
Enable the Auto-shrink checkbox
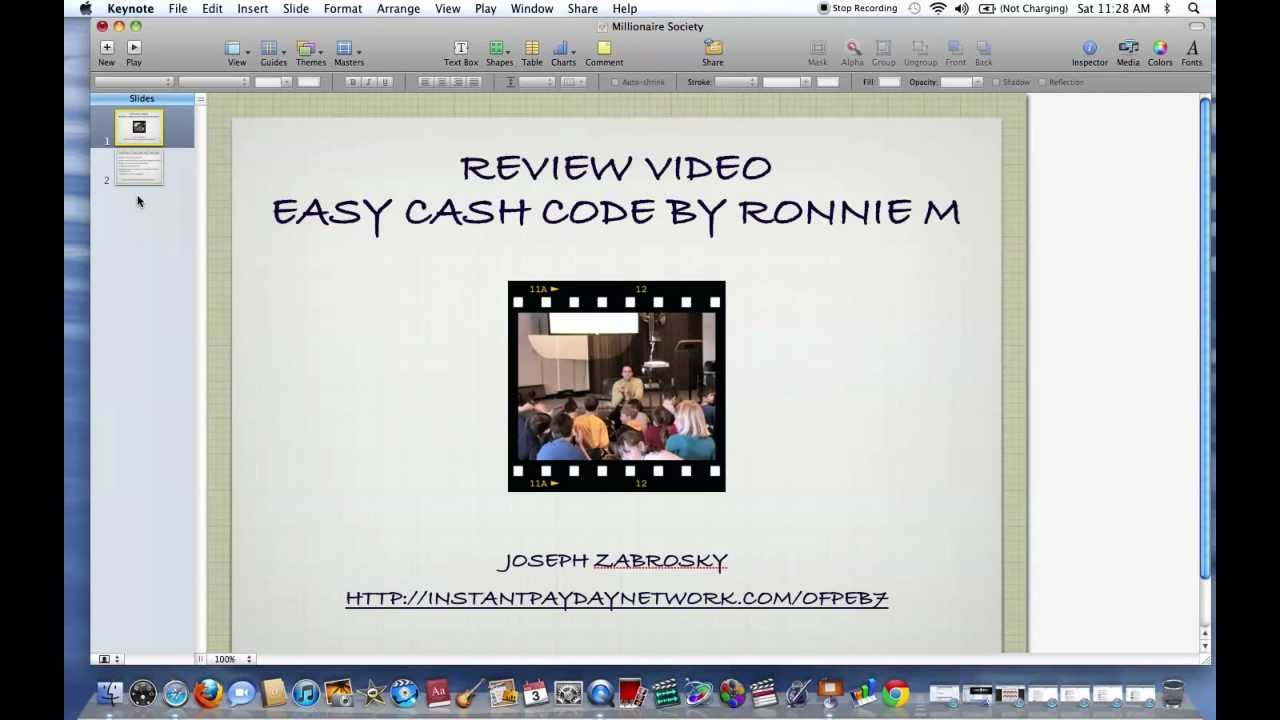pos(615,82)
